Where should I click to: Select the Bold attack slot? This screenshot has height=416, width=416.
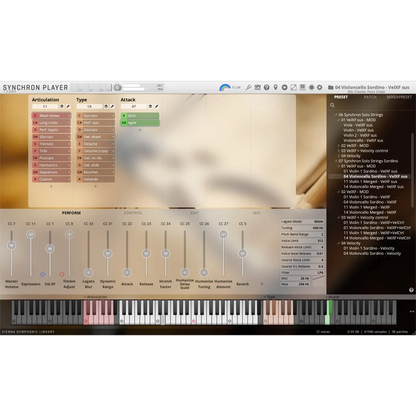(140, 116)
